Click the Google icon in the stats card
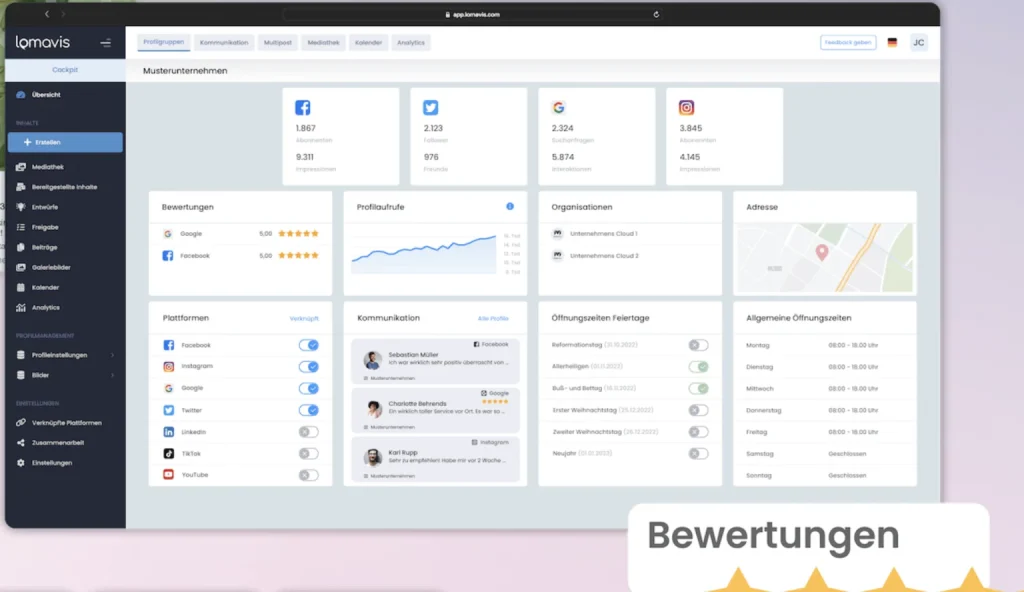The image size is (1024, 592). pos(558,108)
